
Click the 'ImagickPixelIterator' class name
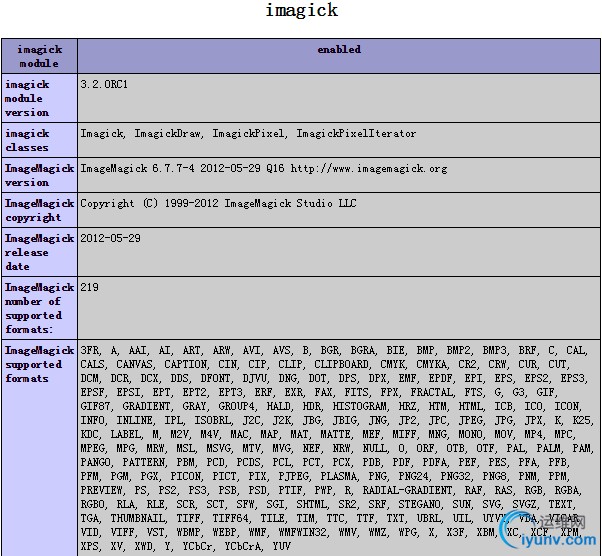click(356, 133)
